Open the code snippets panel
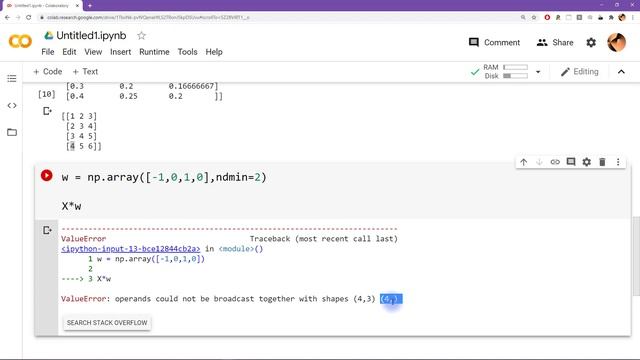640x360 pixels. [x=12, y=106]
